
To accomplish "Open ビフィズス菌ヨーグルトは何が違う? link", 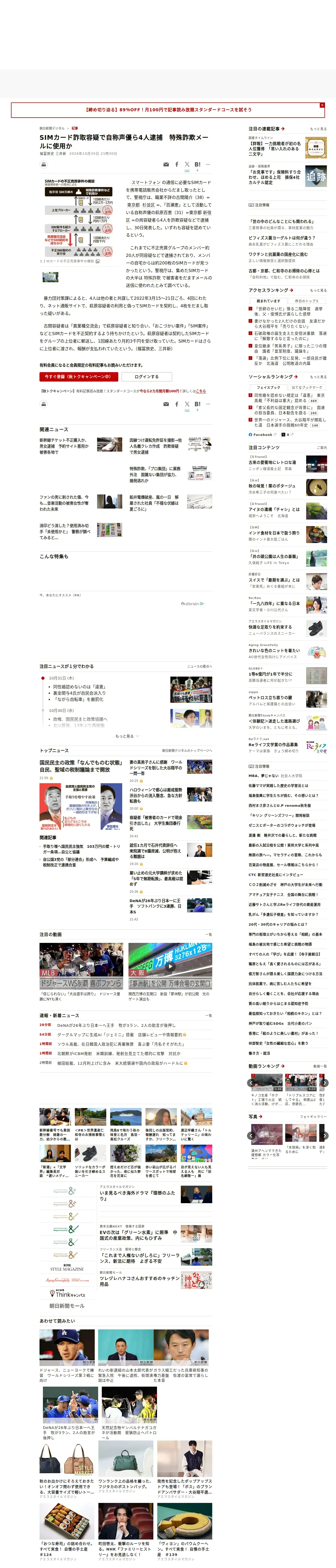I will (x=282, y=238).
